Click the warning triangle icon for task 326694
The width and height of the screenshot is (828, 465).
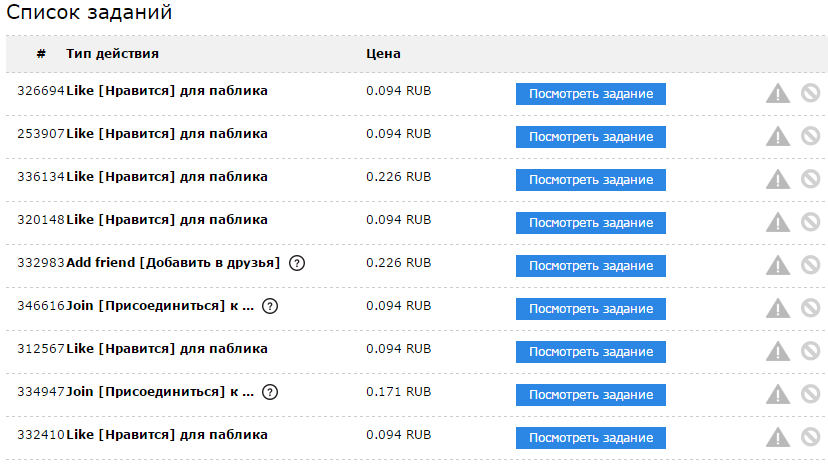(777, 93)
